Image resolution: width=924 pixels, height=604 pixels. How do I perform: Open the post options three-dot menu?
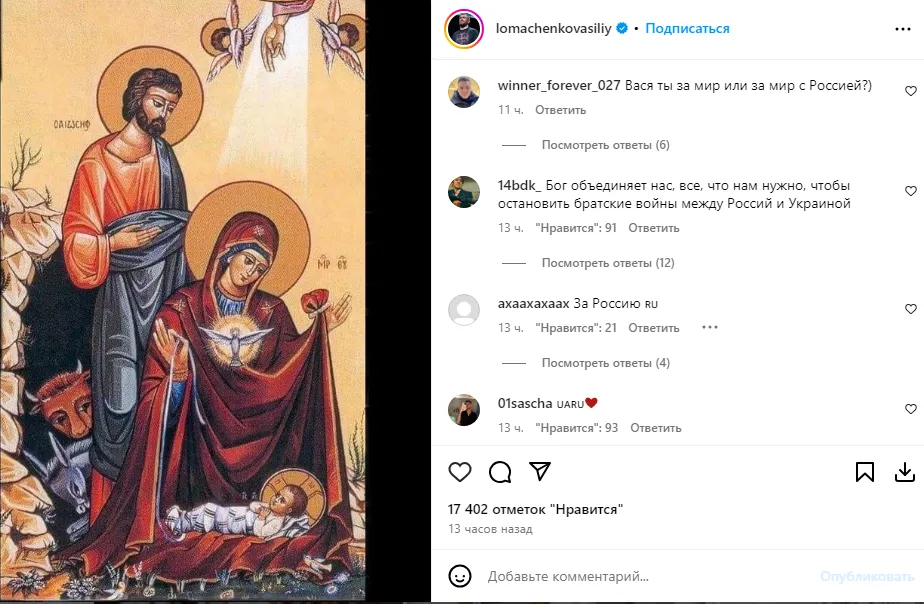(902, 29)
